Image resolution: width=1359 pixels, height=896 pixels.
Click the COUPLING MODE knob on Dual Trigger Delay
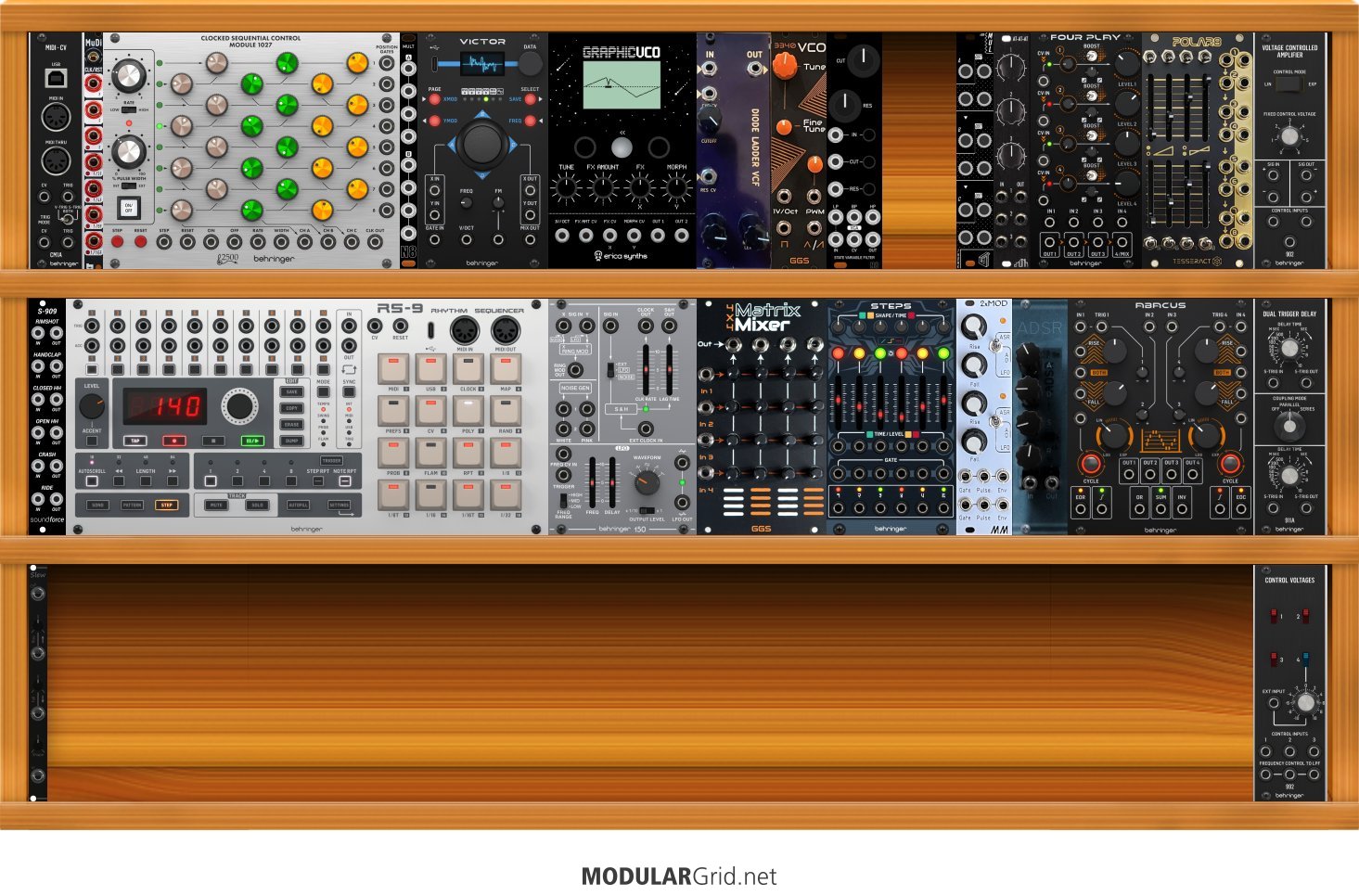click(1288, 426)
